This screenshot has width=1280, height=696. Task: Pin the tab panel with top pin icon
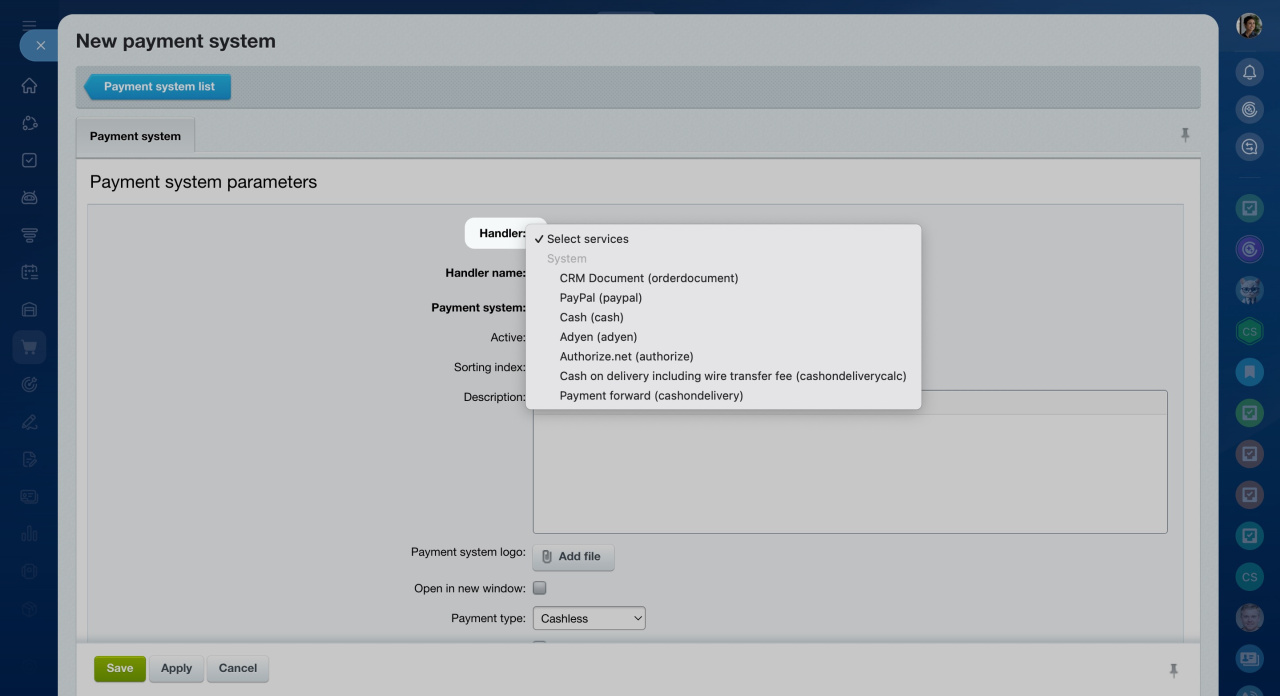1185,135
